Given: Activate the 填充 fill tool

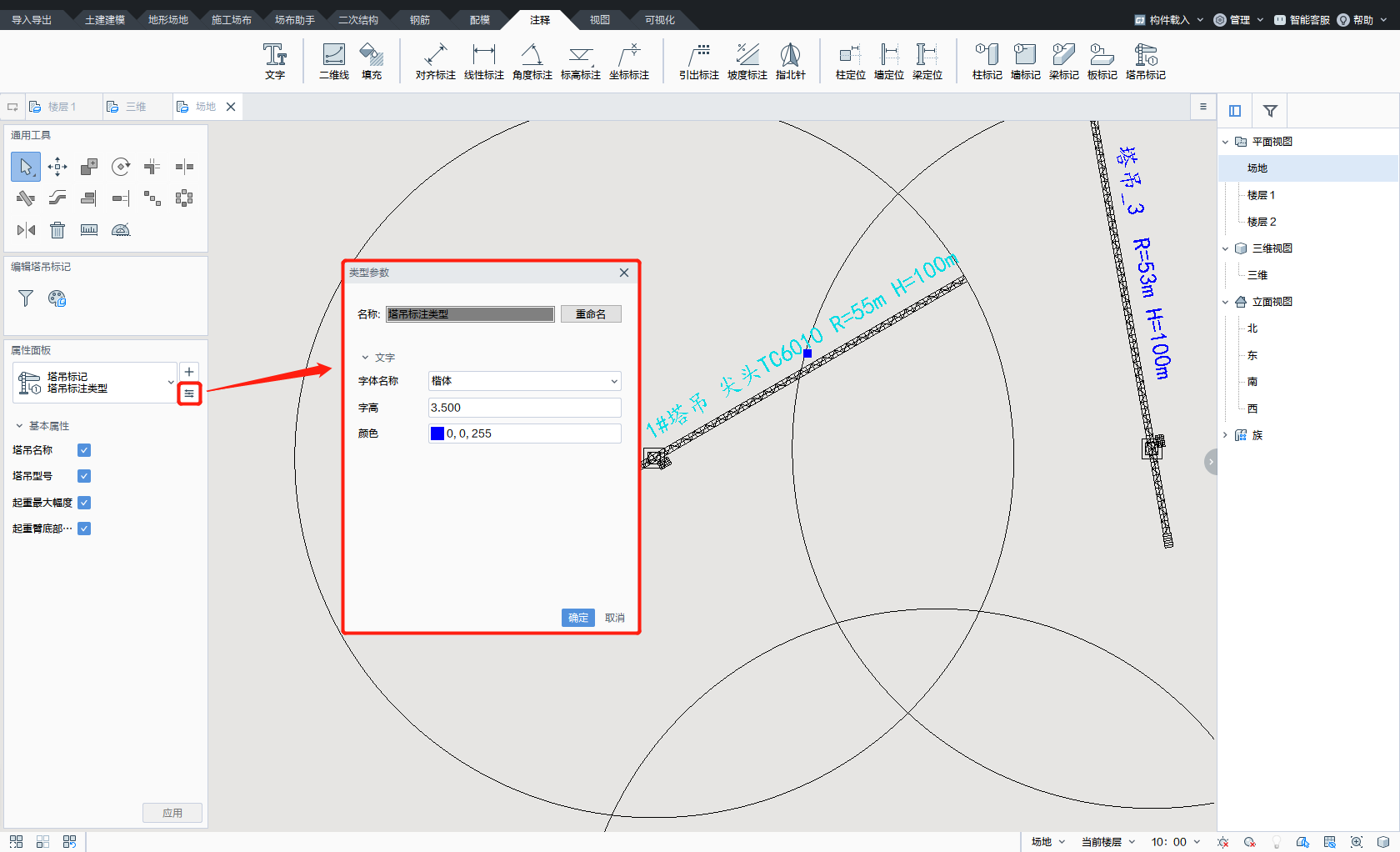Looking at the screenshot, I should 372,62.
